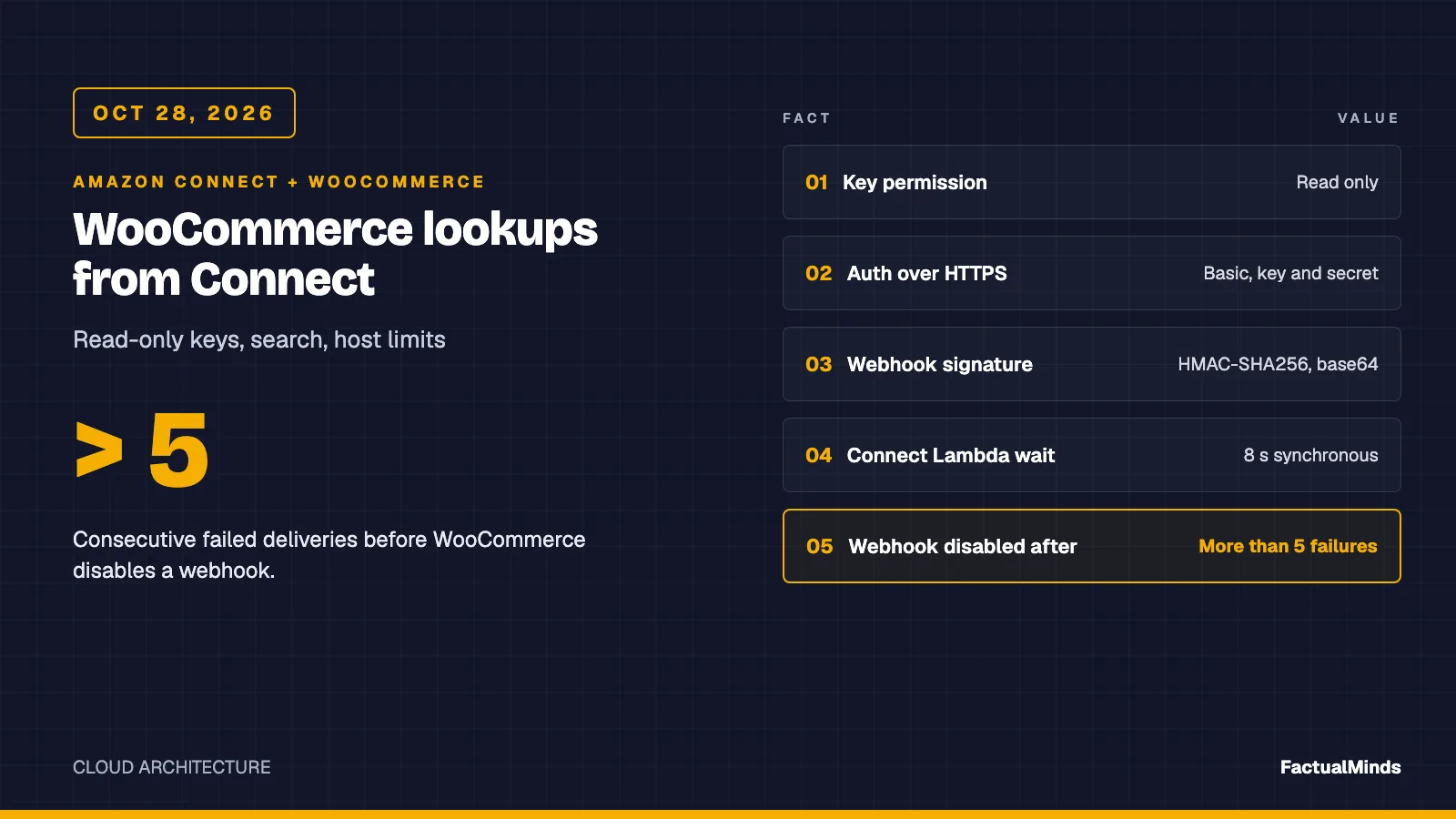Screen dimensions: 1456x819
Task: Click row number '04'
Action: [818, 455]
